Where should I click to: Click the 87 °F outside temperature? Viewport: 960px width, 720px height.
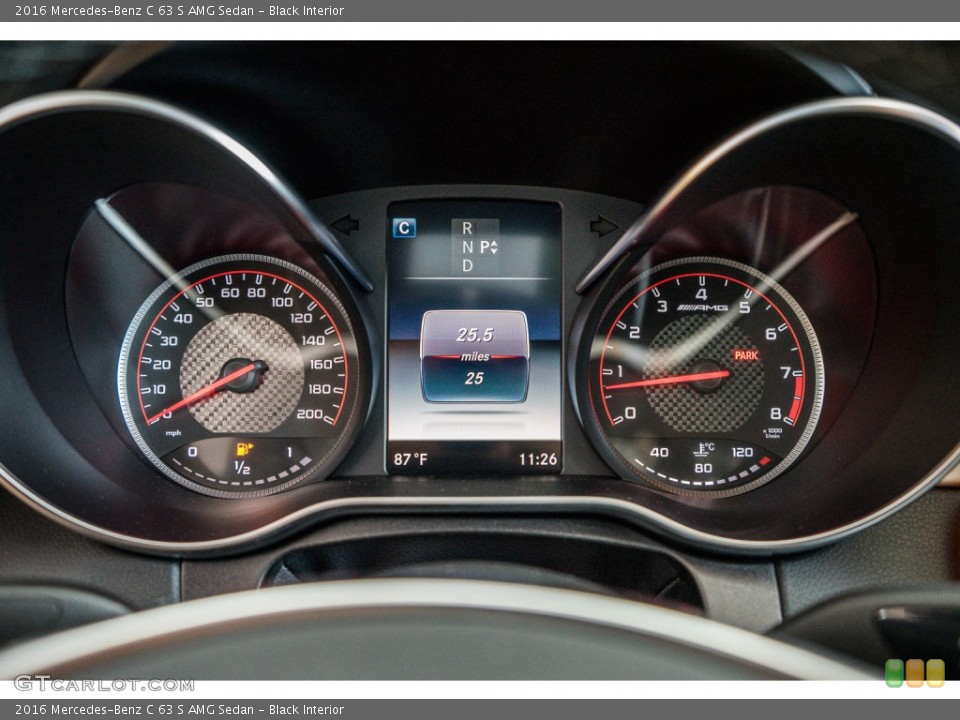click(x=411, y=459)
